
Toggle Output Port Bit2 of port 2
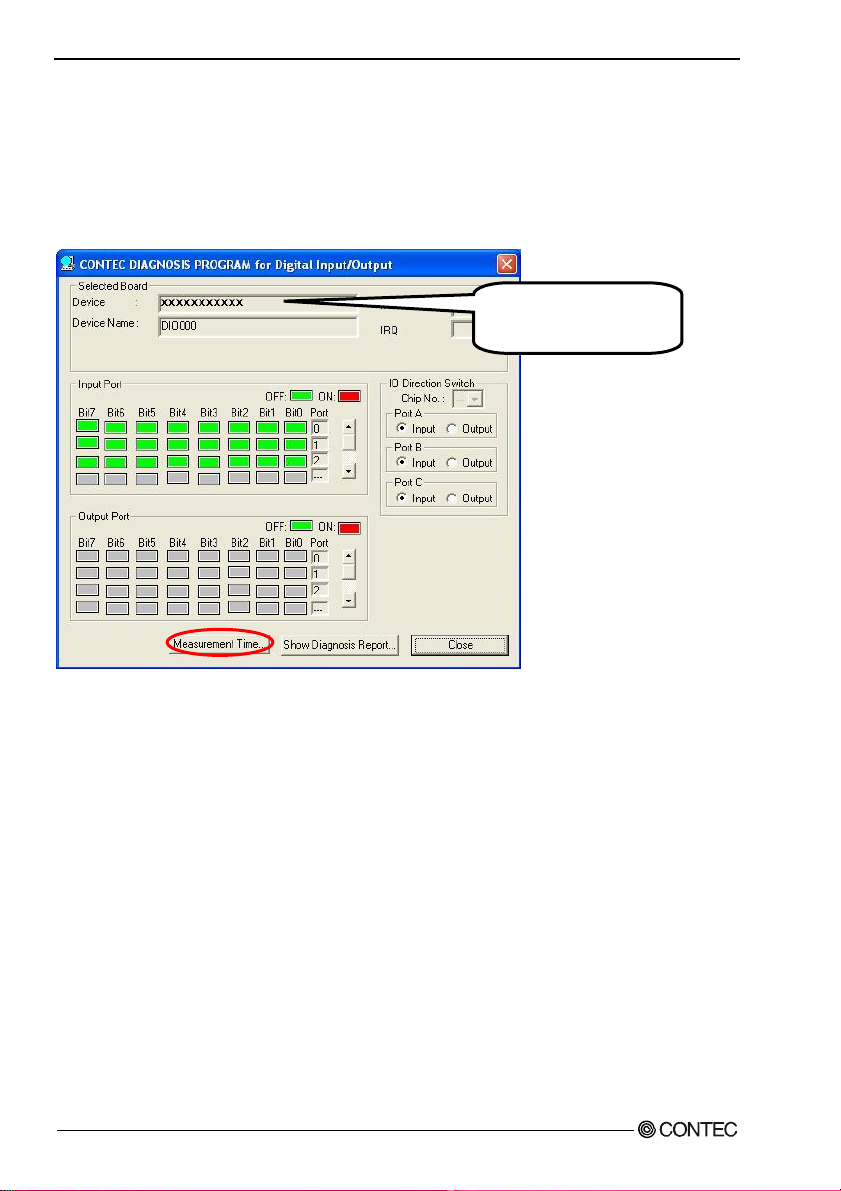point(239,589)
